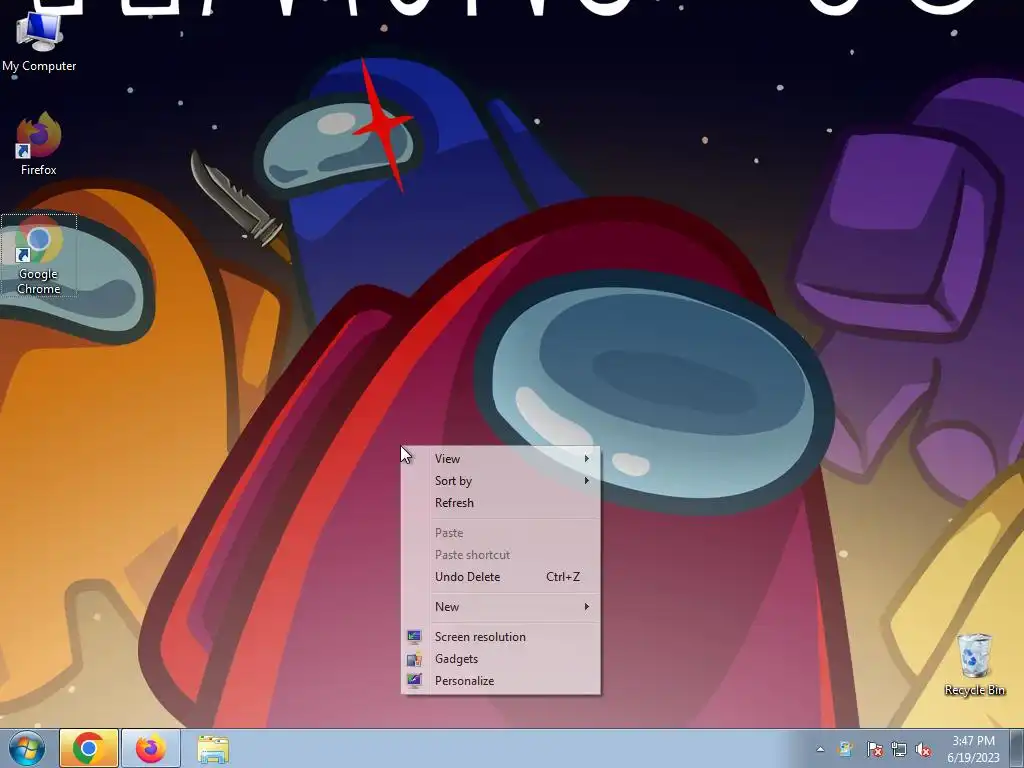Viewport: 1024px width, 768px height.
Task: Launch Chrome from the taskbar
Action: coord(89,748)
